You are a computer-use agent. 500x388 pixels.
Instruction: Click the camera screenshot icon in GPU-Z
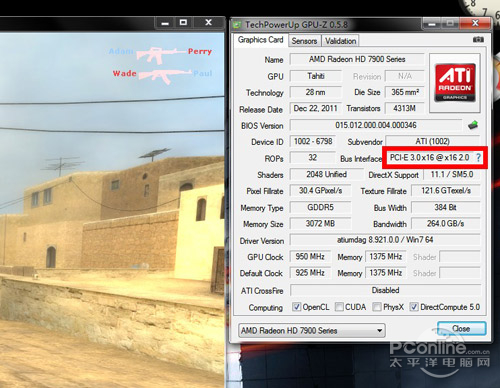click(x=478, y=40)
